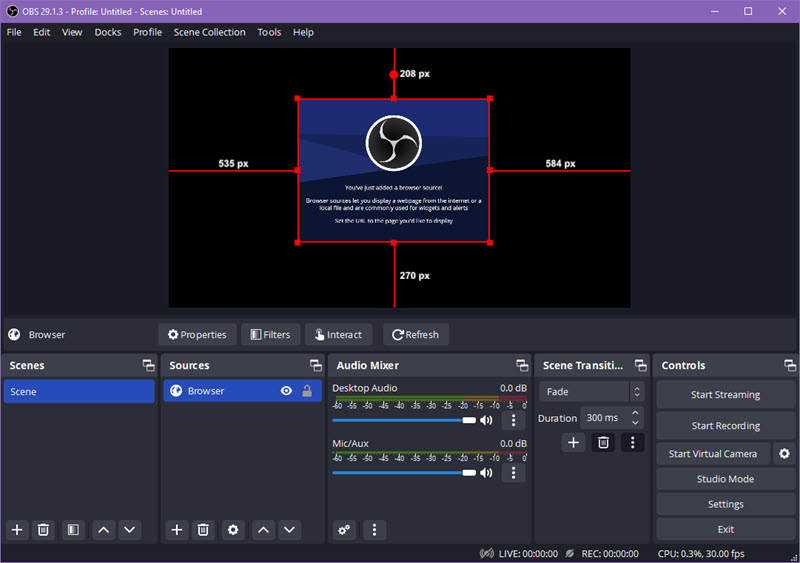Select the Scene item in Scenes list
This screenshot has width=800, height=563.
click(79, 391)
